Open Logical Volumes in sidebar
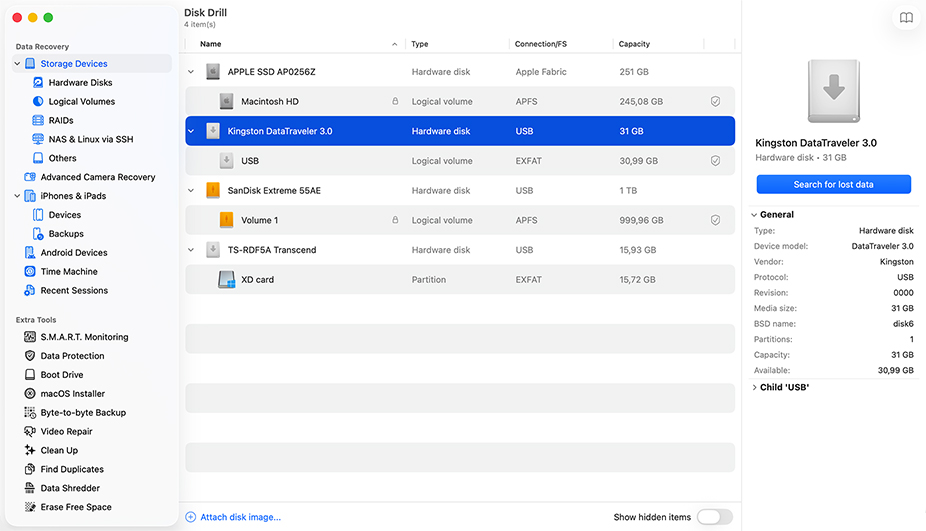Image resolution: width=926 pixels, height=531 pixels. click(81, 101)
